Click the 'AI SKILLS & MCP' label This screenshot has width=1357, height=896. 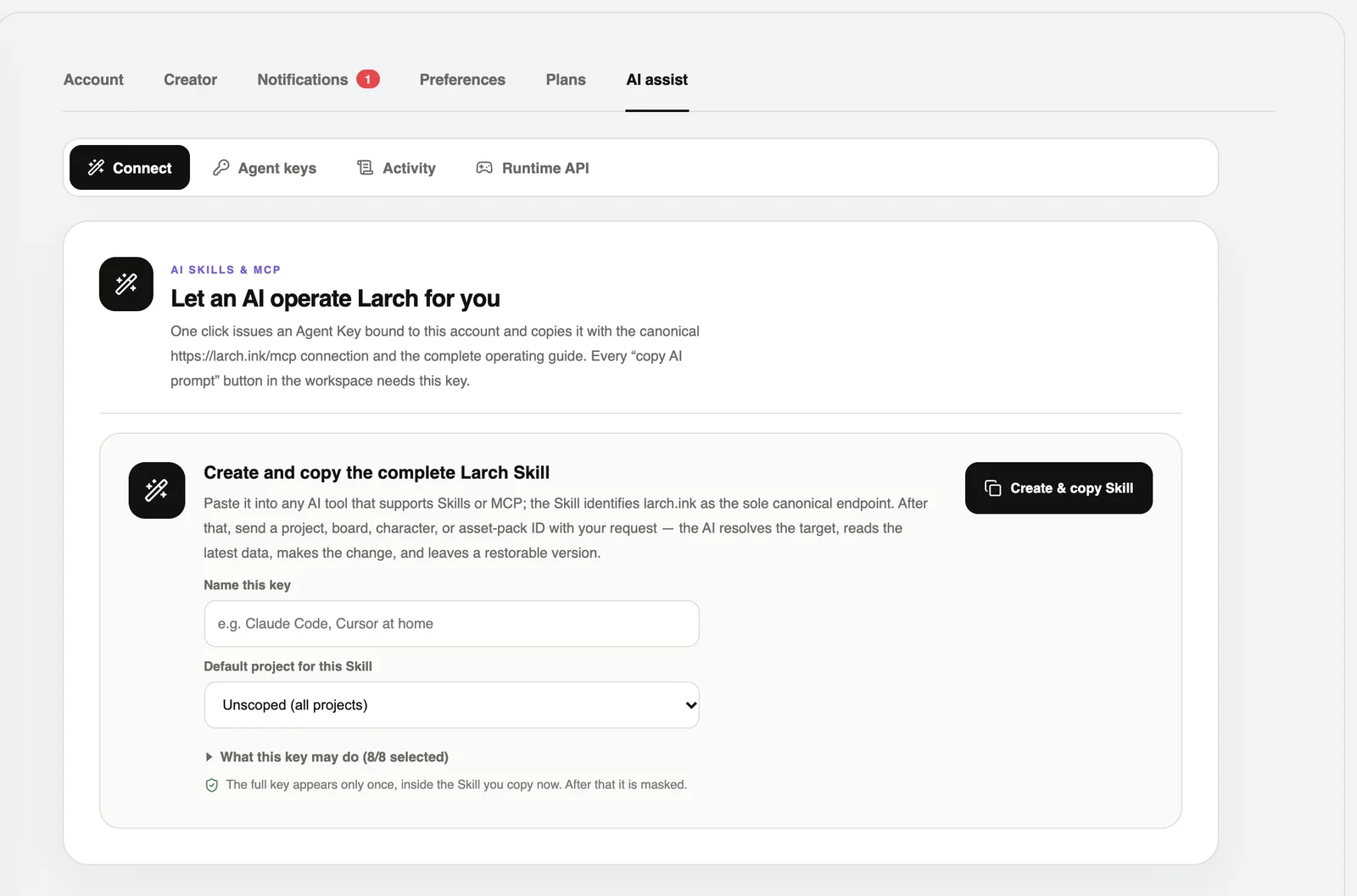226,270
